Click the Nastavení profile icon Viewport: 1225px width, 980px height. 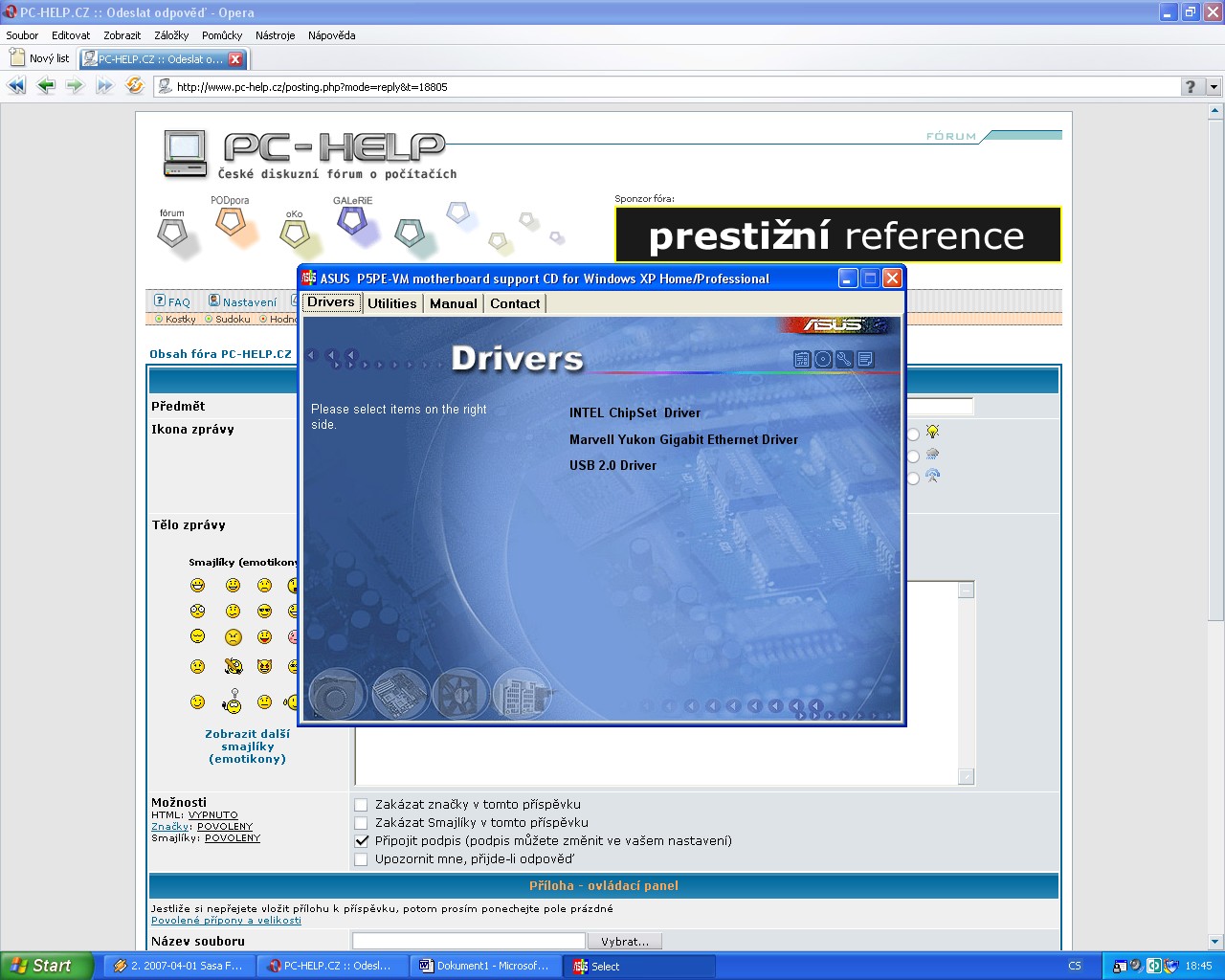[214, 301]
